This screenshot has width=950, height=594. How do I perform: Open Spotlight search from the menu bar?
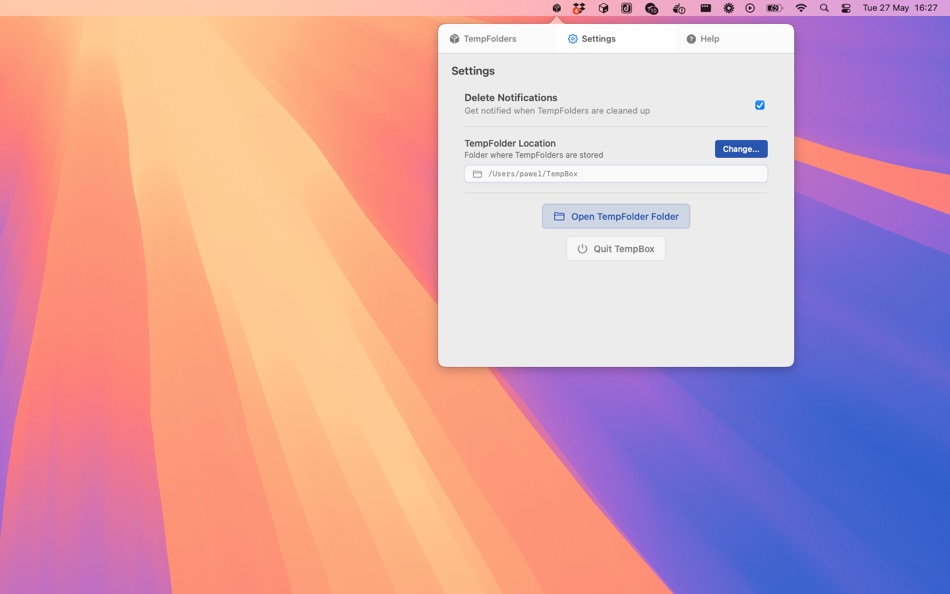click(824, 7)
